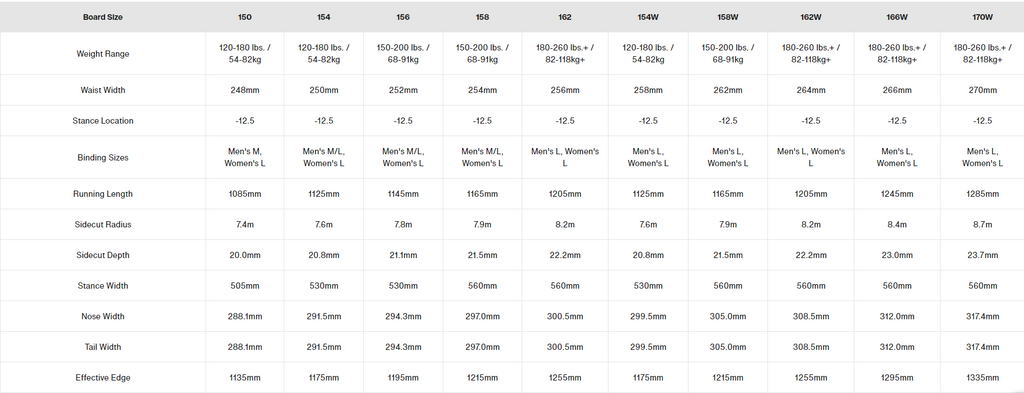Click the 162 column header
1024x393 pixels.
(565, 18)
